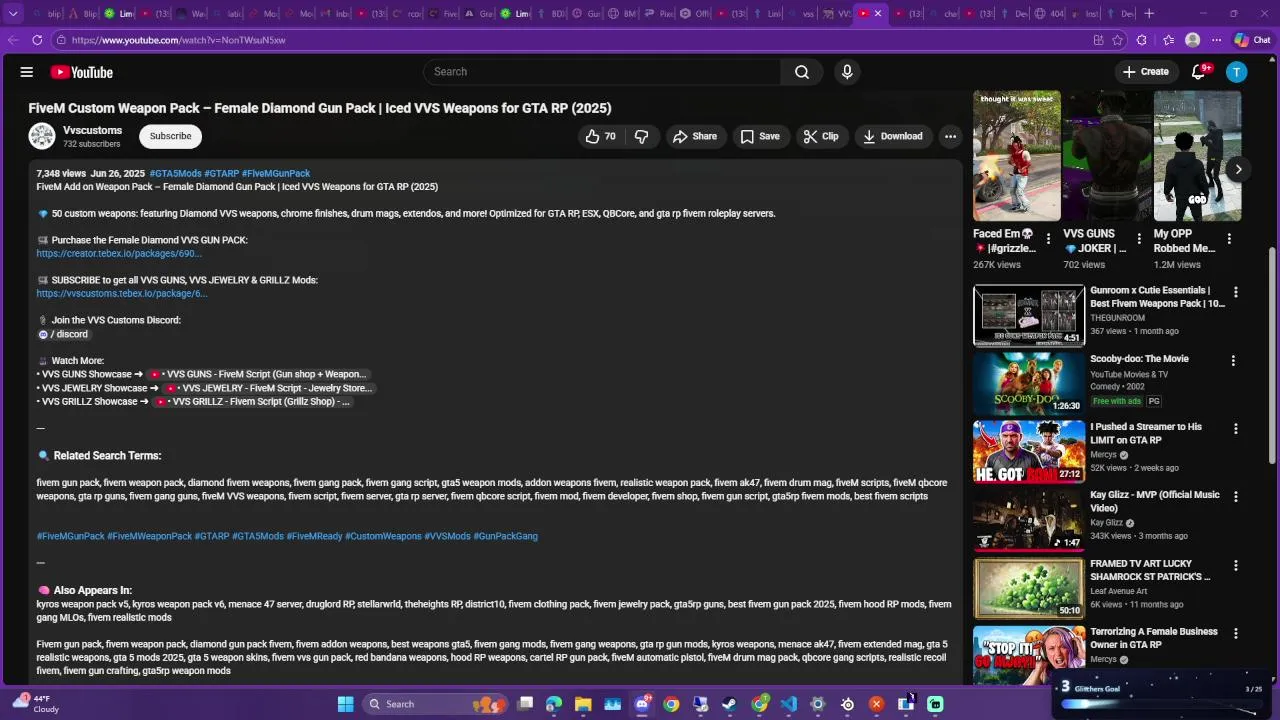Open the creator.tebex.io package link

pos(119,254)
